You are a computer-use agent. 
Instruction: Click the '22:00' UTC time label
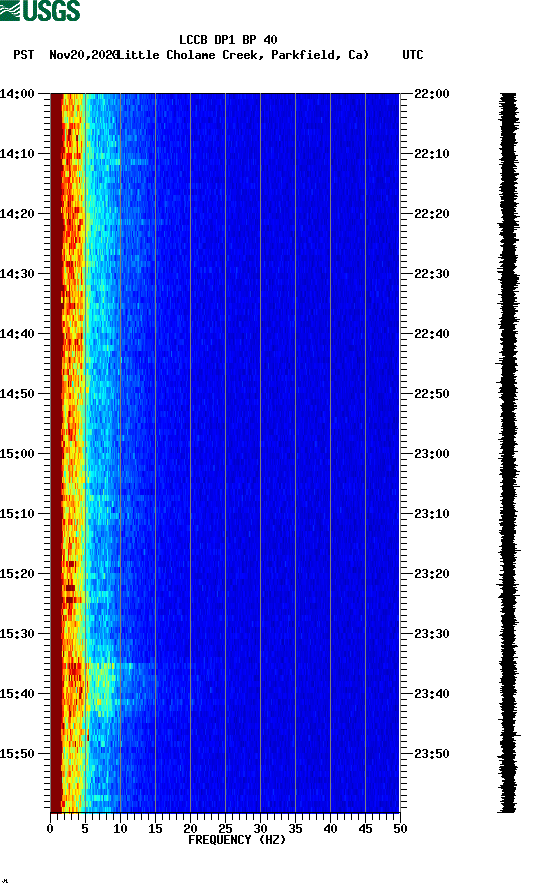[x=432, y=93]
